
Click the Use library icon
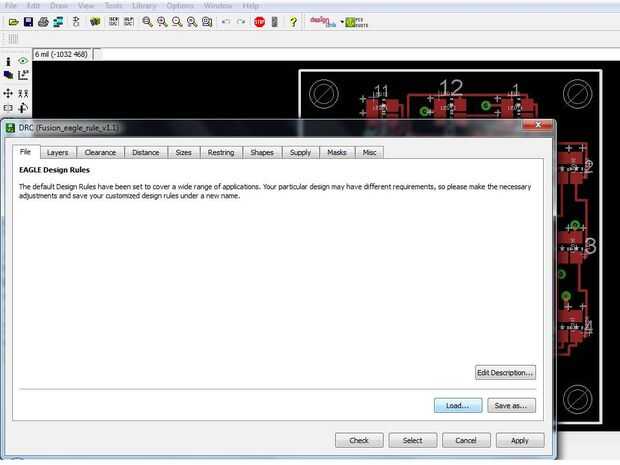tap(95, 22)
